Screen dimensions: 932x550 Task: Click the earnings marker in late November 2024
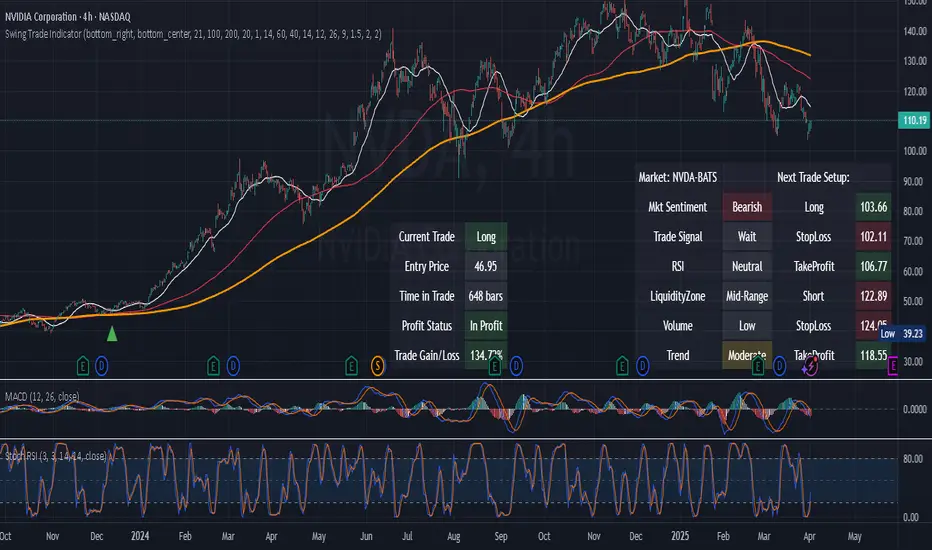coord(622,366)
